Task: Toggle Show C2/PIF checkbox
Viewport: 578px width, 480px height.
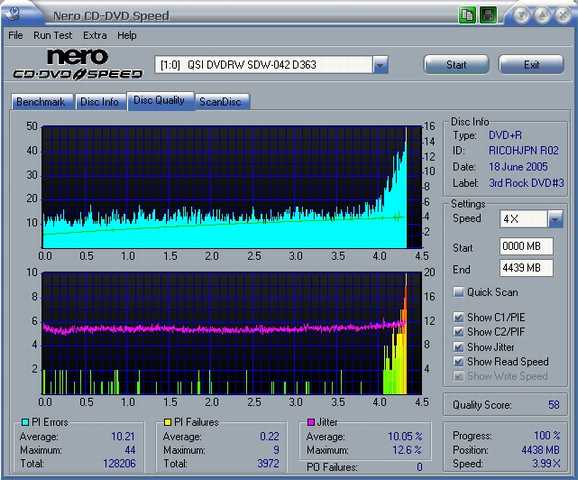Action: click(x=458, y=332)
